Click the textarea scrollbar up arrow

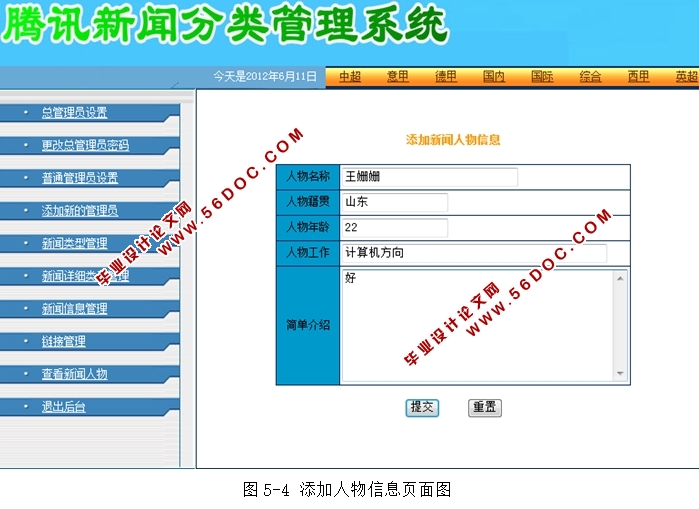point(620,278)
